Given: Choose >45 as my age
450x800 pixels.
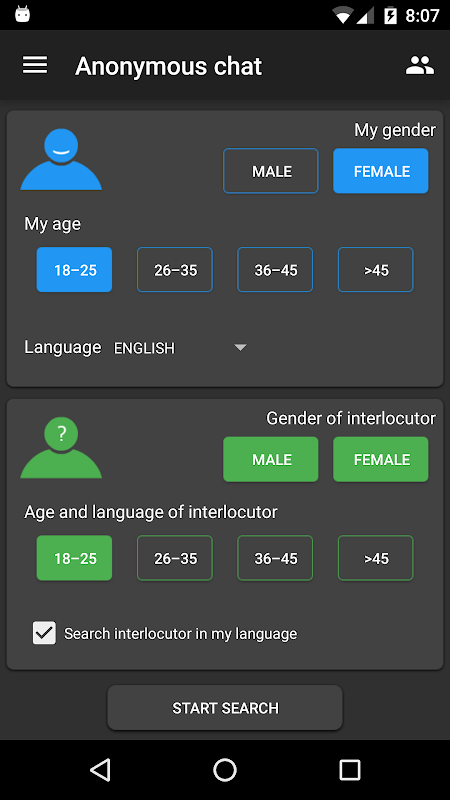Looking at the screenshot, I should point(376,269).
